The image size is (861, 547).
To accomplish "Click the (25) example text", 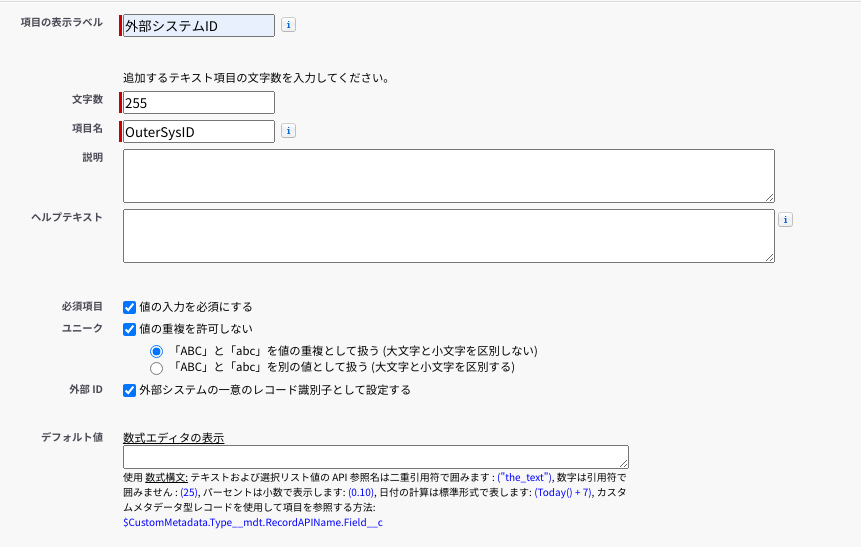I will [x=189, y=492].
